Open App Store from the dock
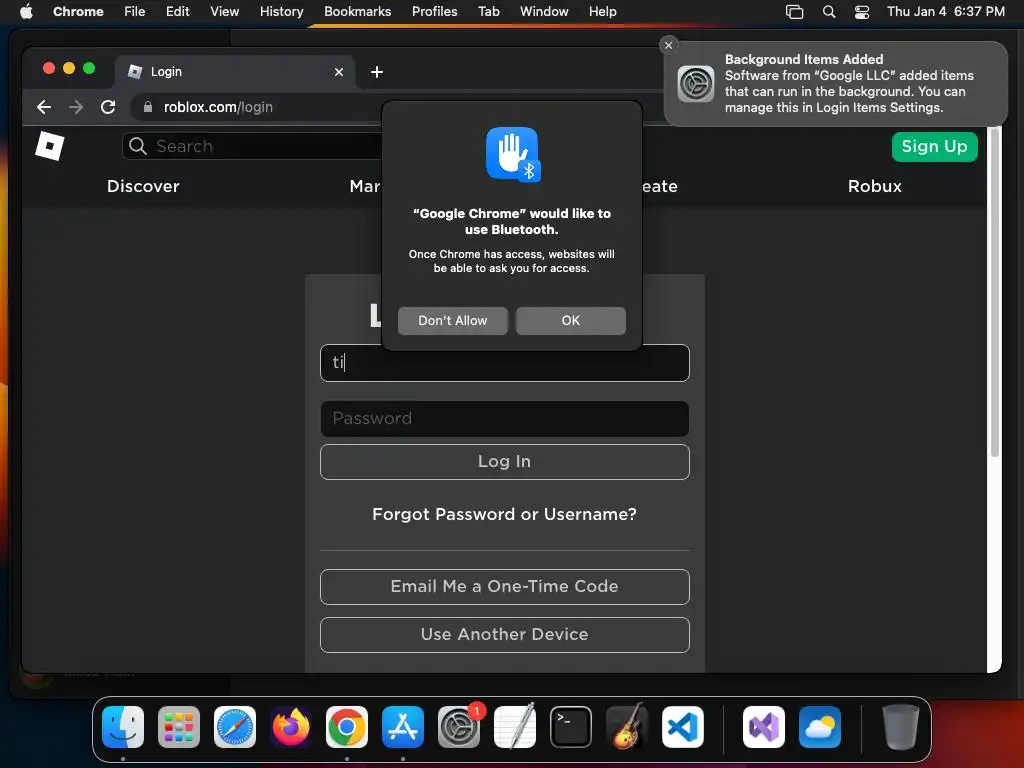1024x768 pixels. 403,727
